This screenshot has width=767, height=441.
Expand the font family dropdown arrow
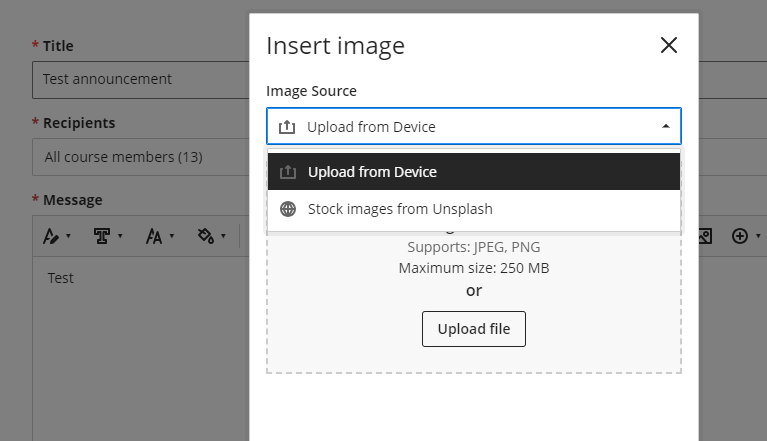click(120, 237)
